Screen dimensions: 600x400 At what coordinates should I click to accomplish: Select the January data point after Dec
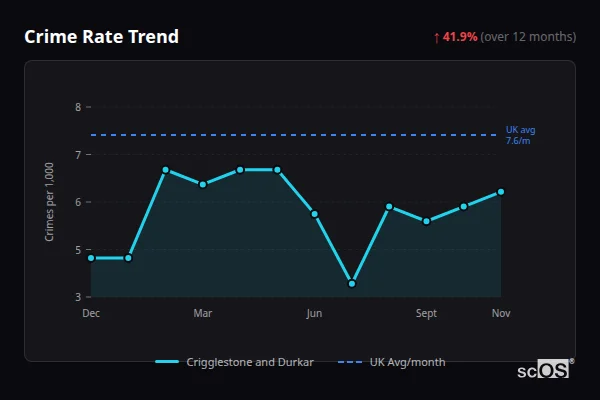pyautogui.click(x=128, y=258)
